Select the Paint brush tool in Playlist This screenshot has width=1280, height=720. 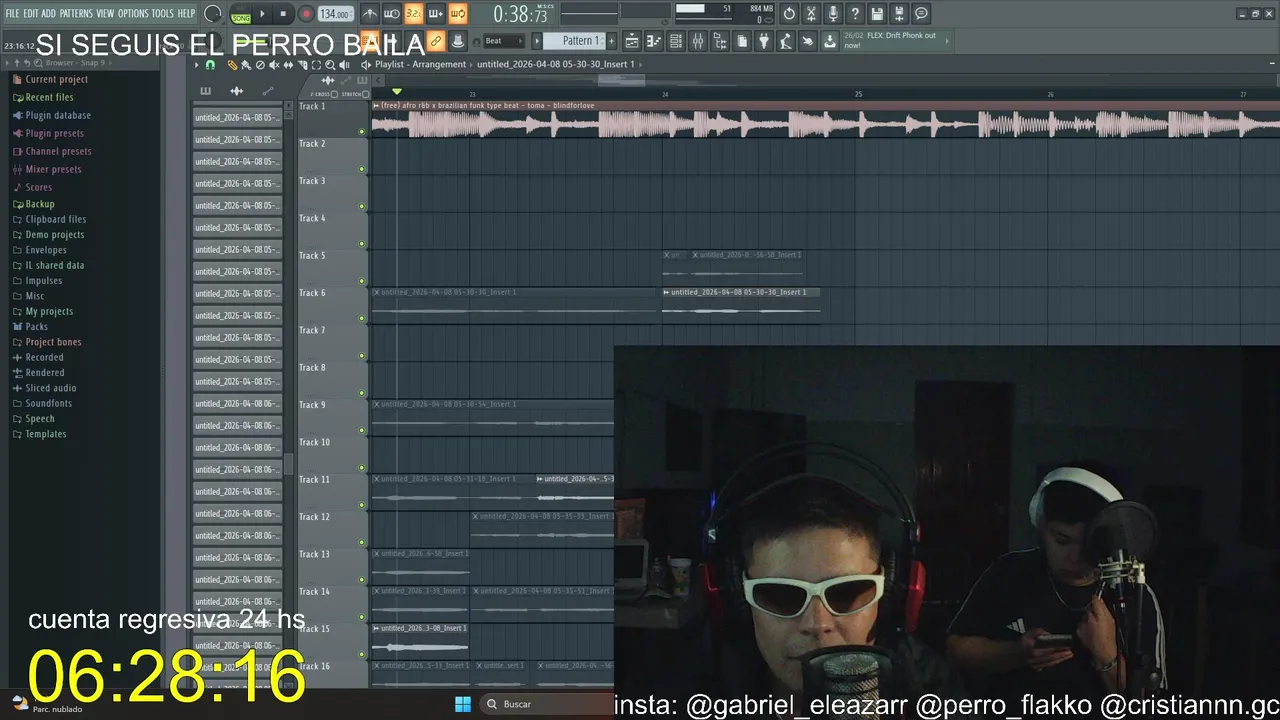[246, 65]
